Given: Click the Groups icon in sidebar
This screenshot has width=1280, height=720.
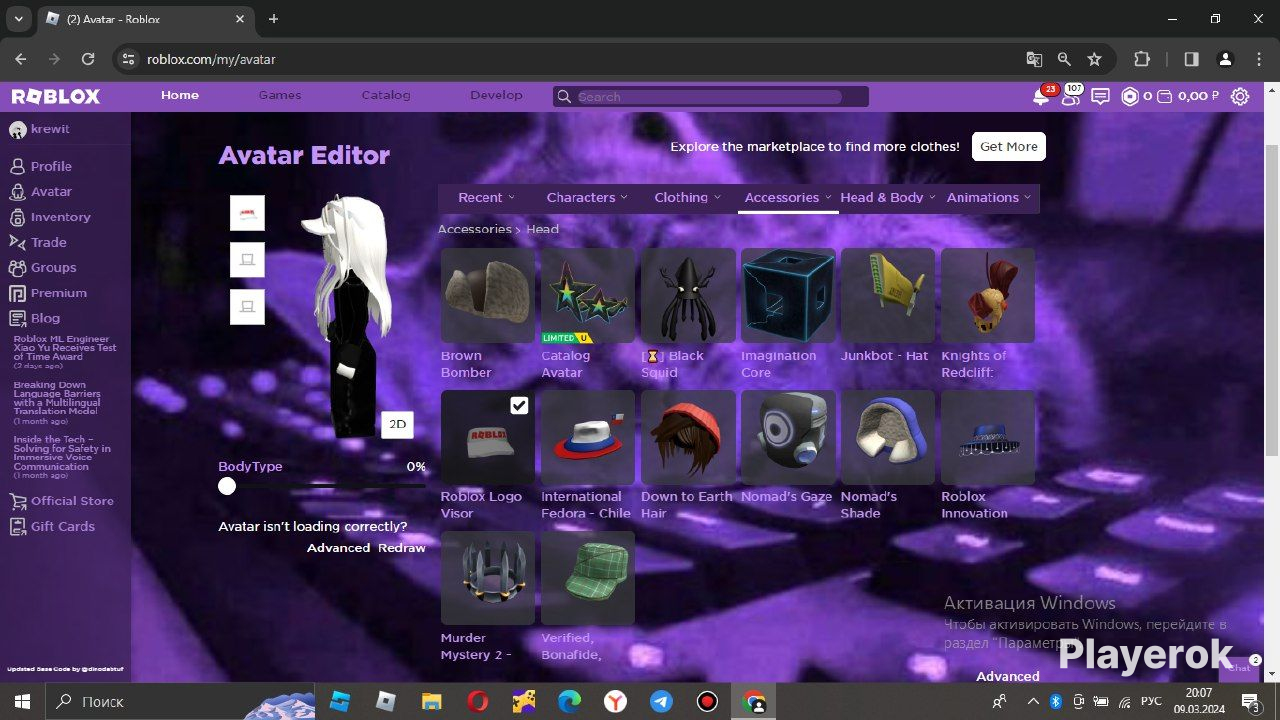Looking at the screenshot, I should pyautogui.click(x=17, y=268).
